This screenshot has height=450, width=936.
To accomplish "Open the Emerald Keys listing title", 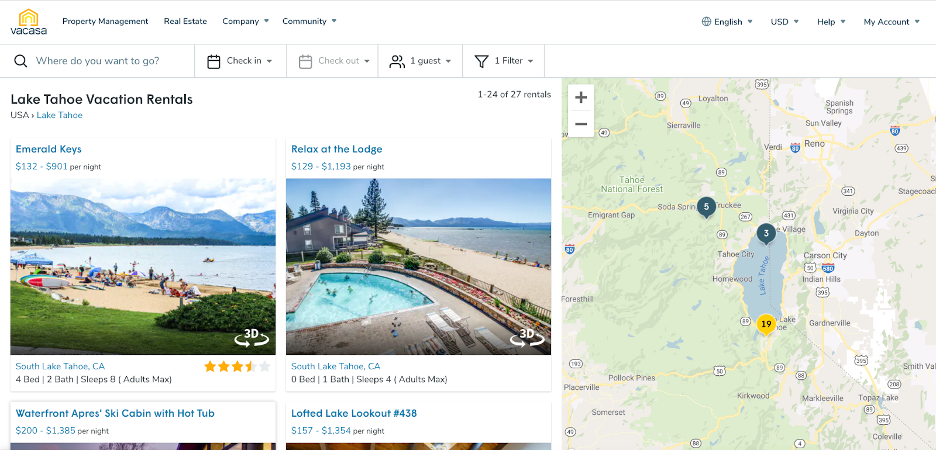I will 48,149.
